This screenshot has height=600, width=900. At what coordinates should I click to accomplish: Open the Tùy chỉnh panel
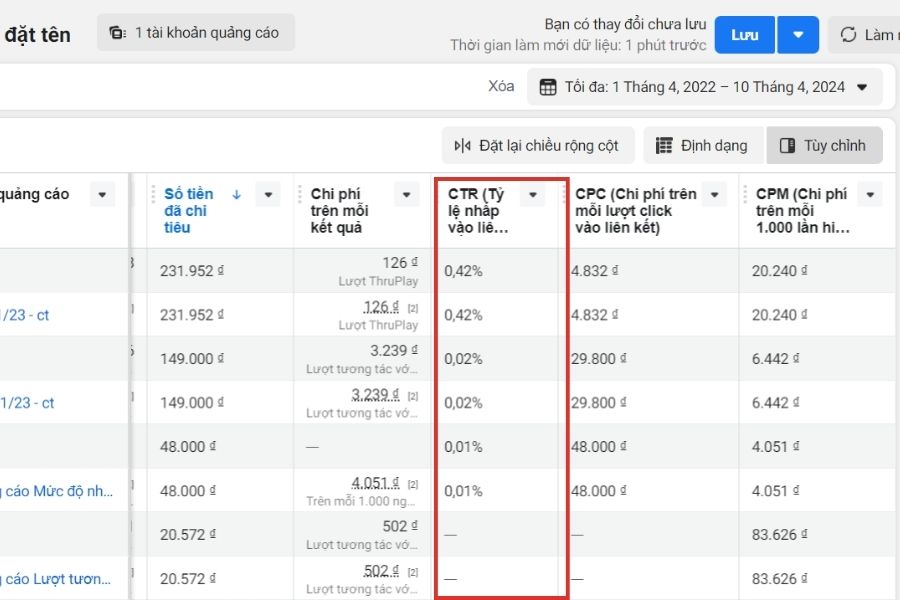click(x=824, y=145)
